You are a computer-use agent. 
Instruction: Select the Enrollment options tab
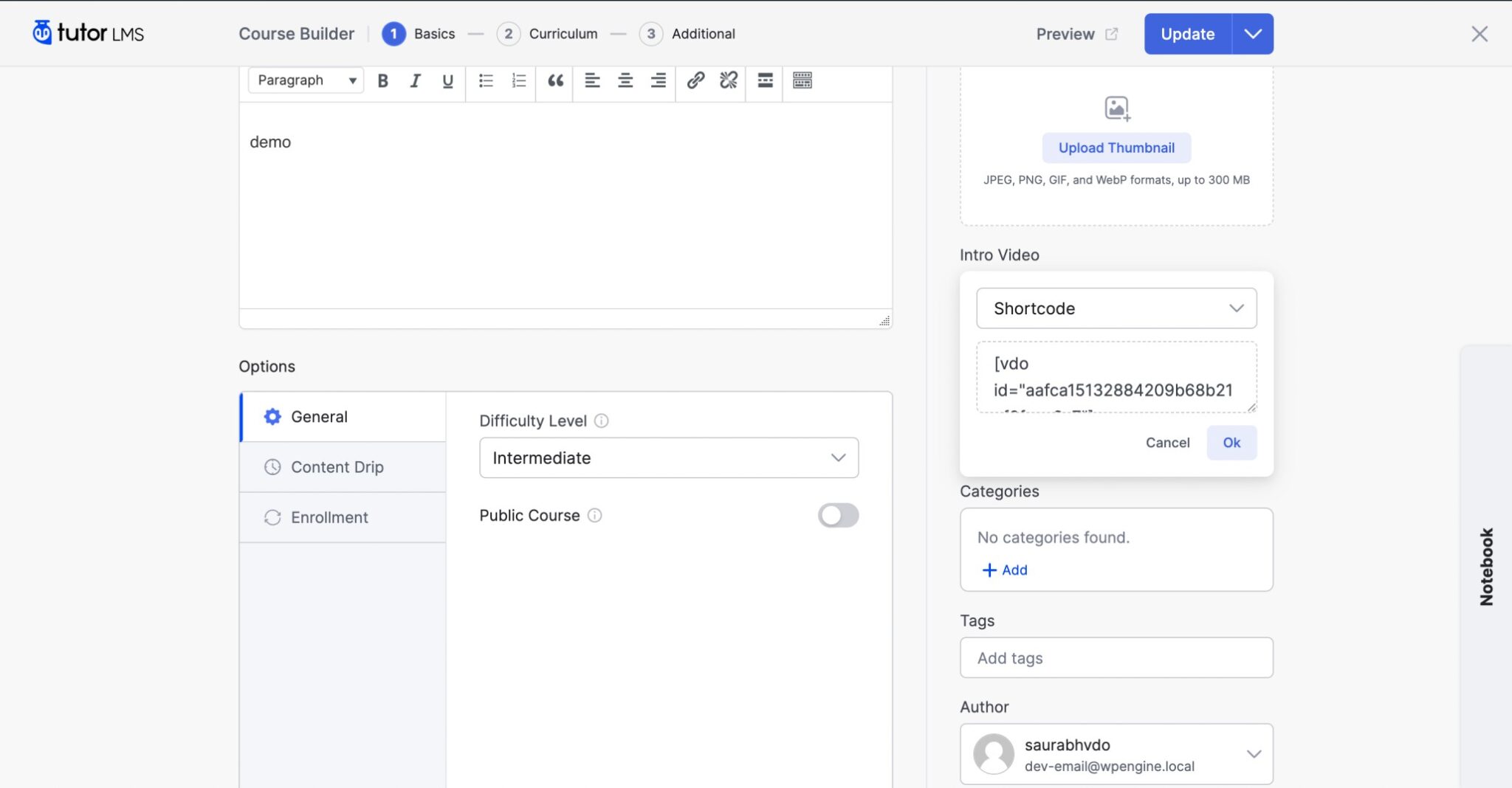pos(329,517)
